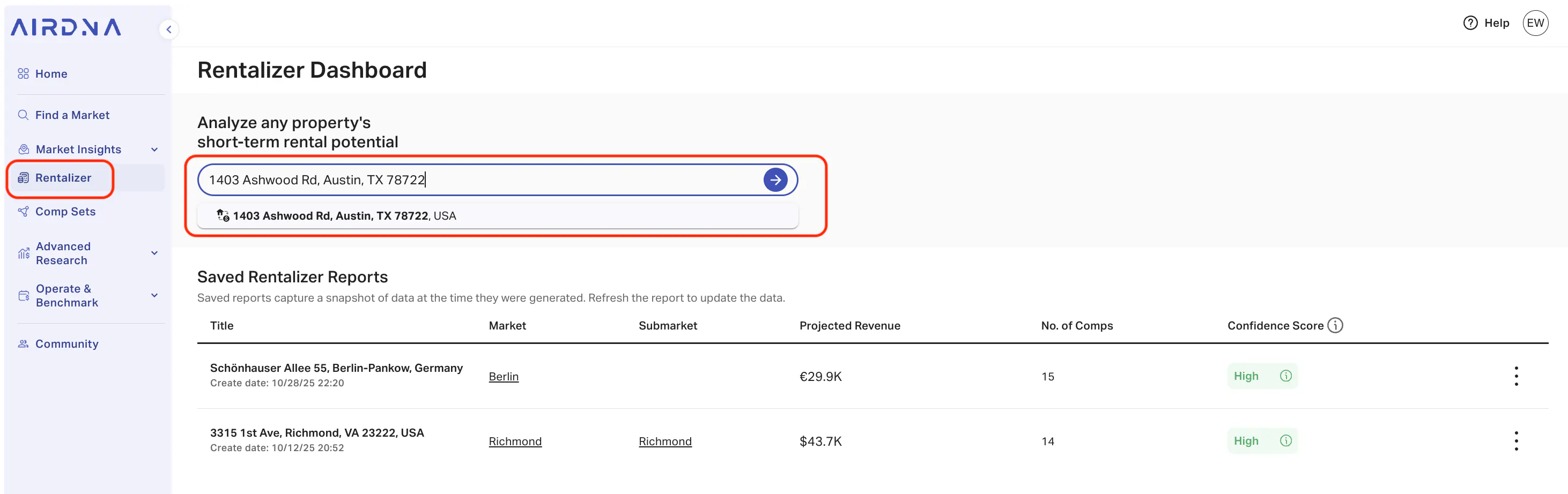
Task: Open the three-dot menu for the Berlin report
Action: pos(1515,376)
